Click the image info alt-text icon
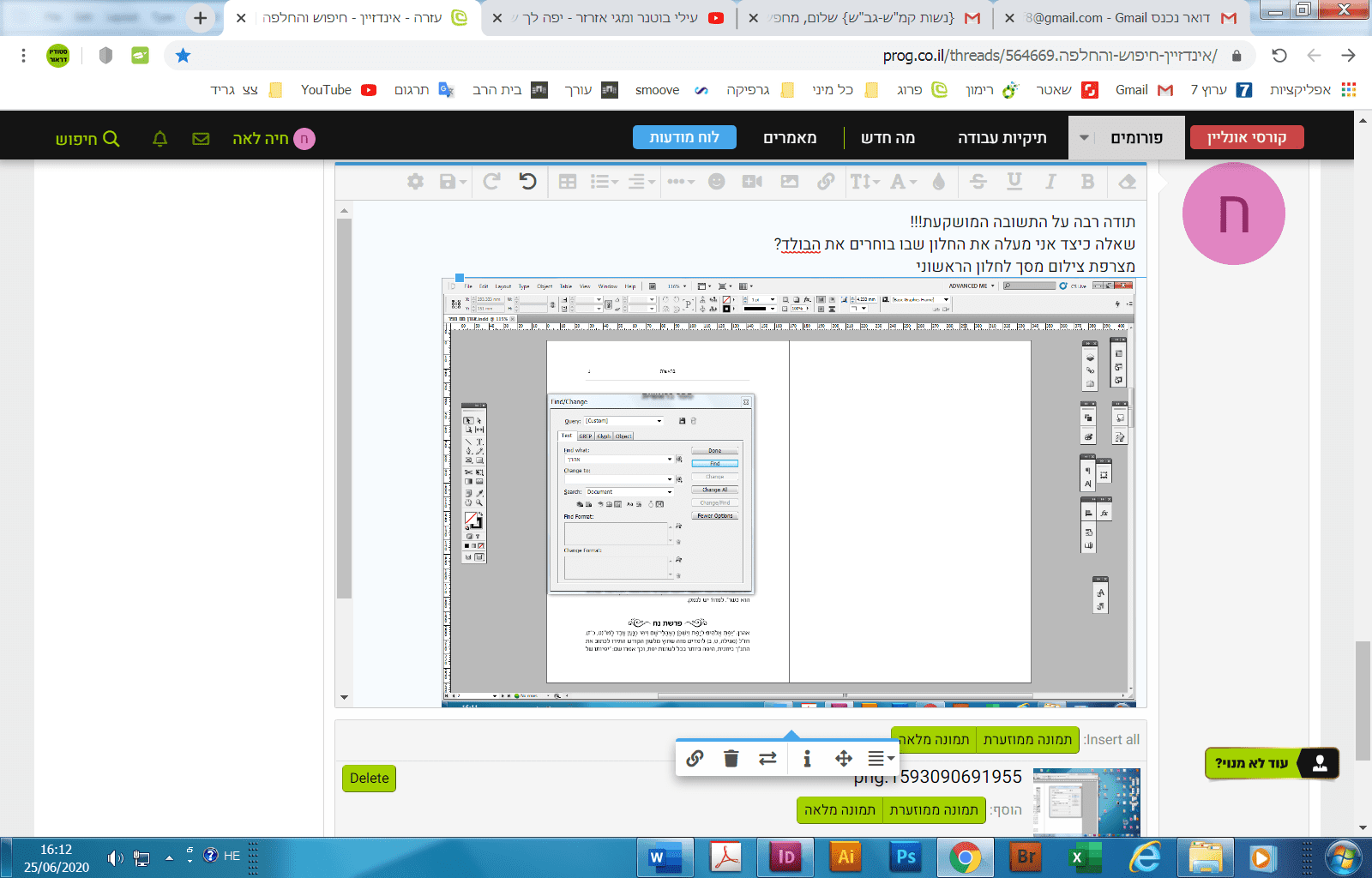 click(x=807, y=758)
